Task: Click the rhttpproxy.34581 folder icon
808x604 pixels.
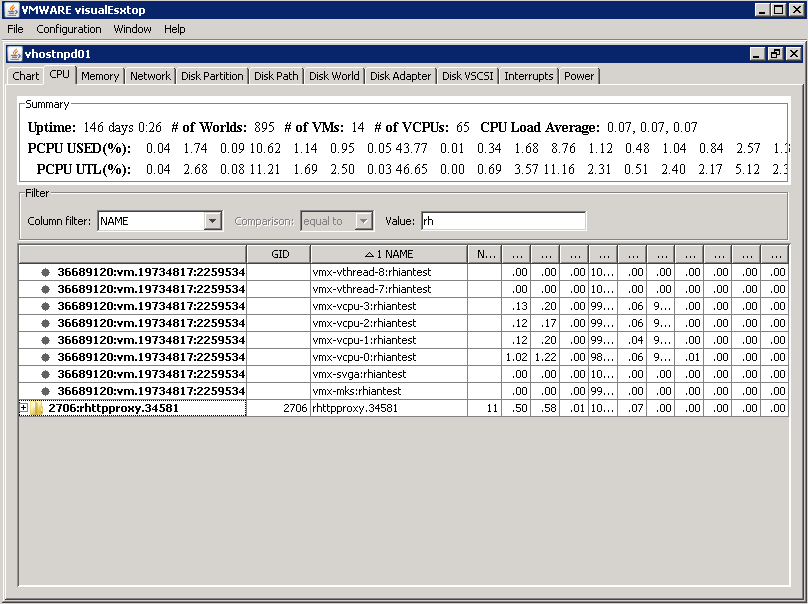Action: (36, 408)
